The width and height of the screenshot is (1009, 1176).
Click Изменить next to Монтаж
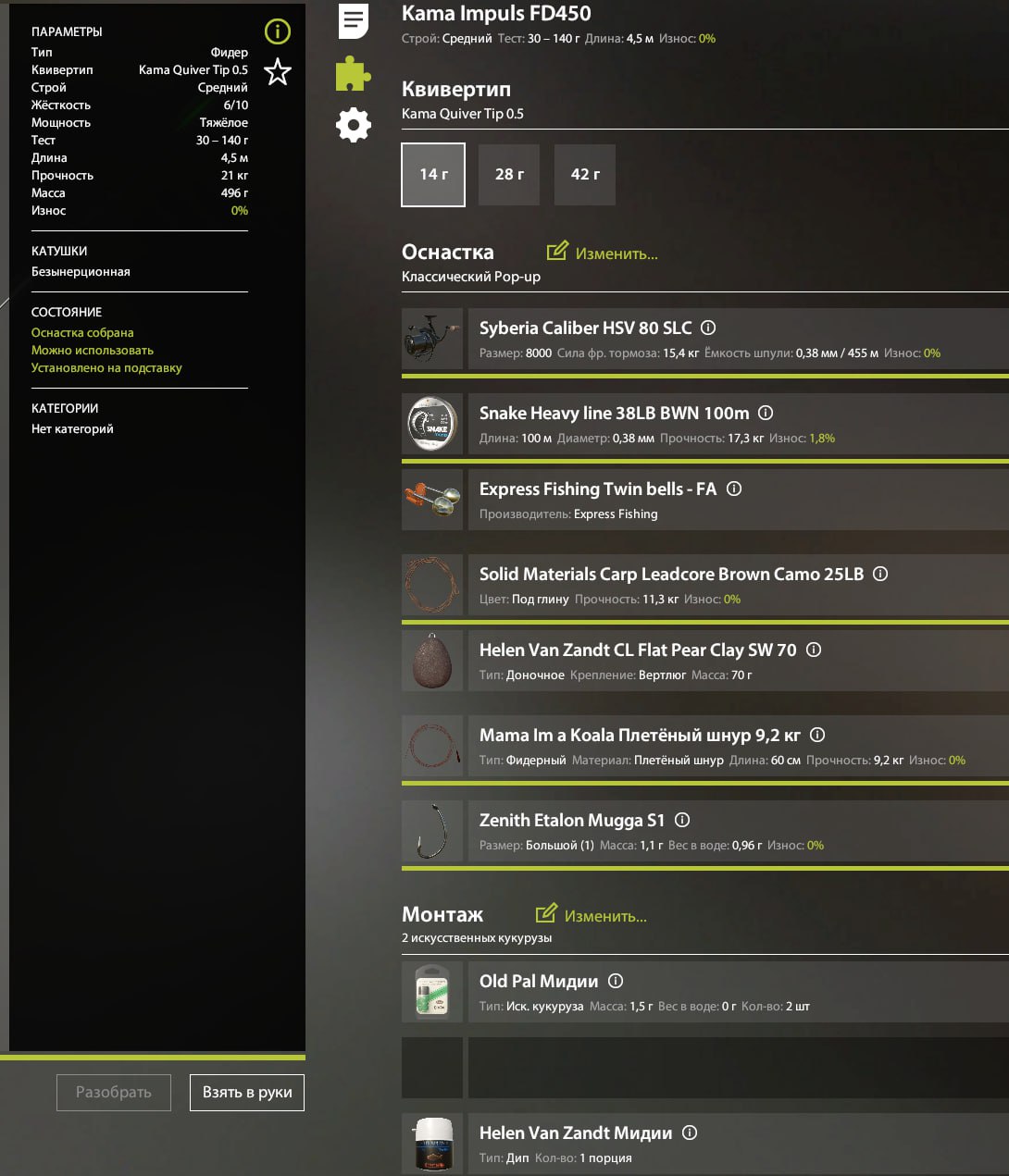tap(592, 915)
